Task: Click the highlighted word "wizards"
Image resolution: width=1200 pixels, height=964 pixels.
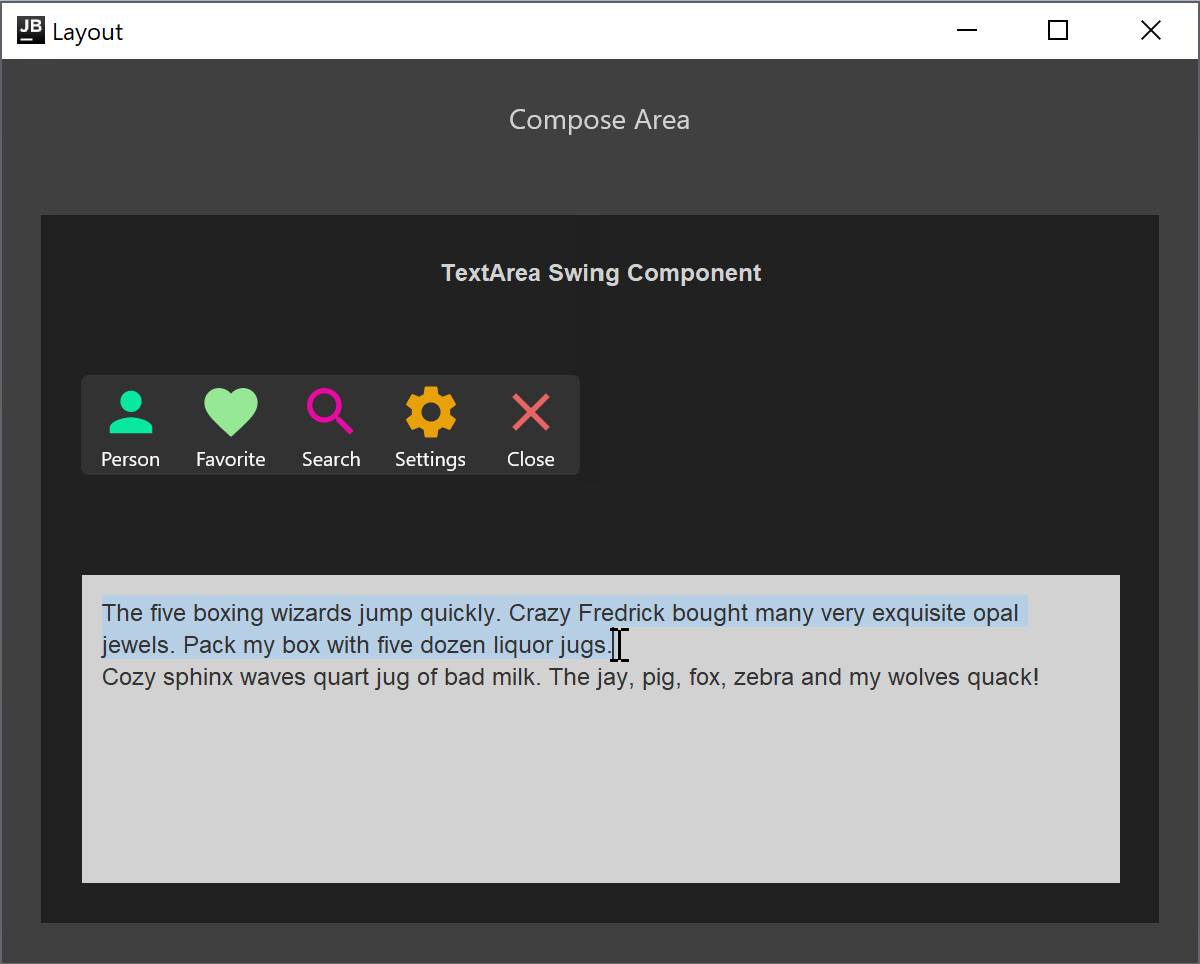Action: click(312, 613)
